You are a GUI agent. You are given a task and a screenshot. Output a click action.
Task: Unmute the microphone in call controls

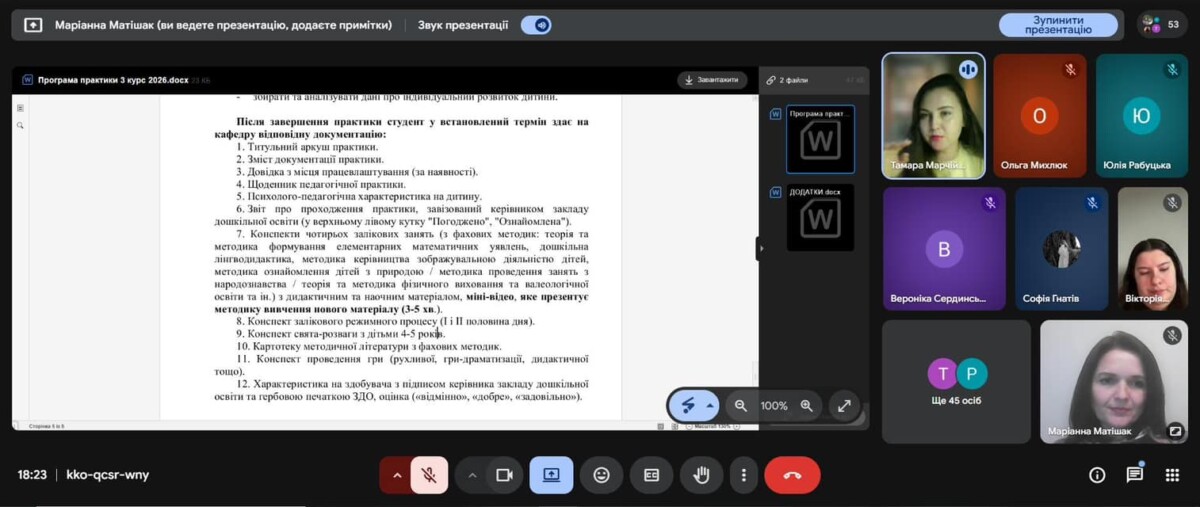coord(429,475)
